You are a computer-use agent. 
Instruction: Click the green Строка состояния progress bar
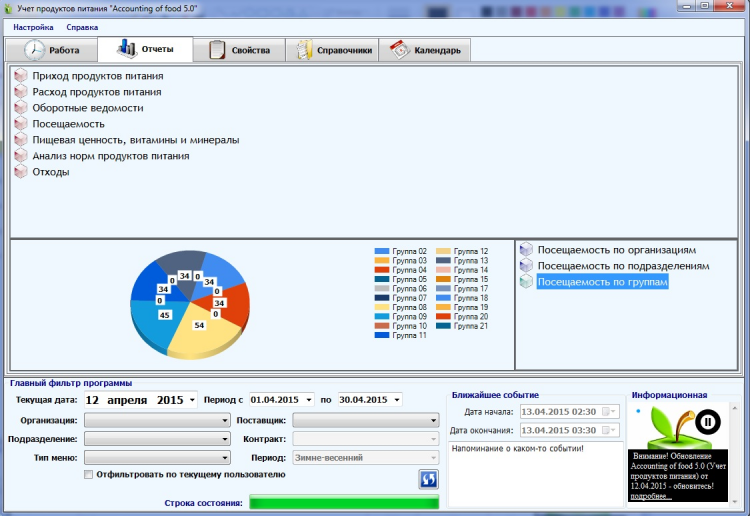tap(344, 503)
